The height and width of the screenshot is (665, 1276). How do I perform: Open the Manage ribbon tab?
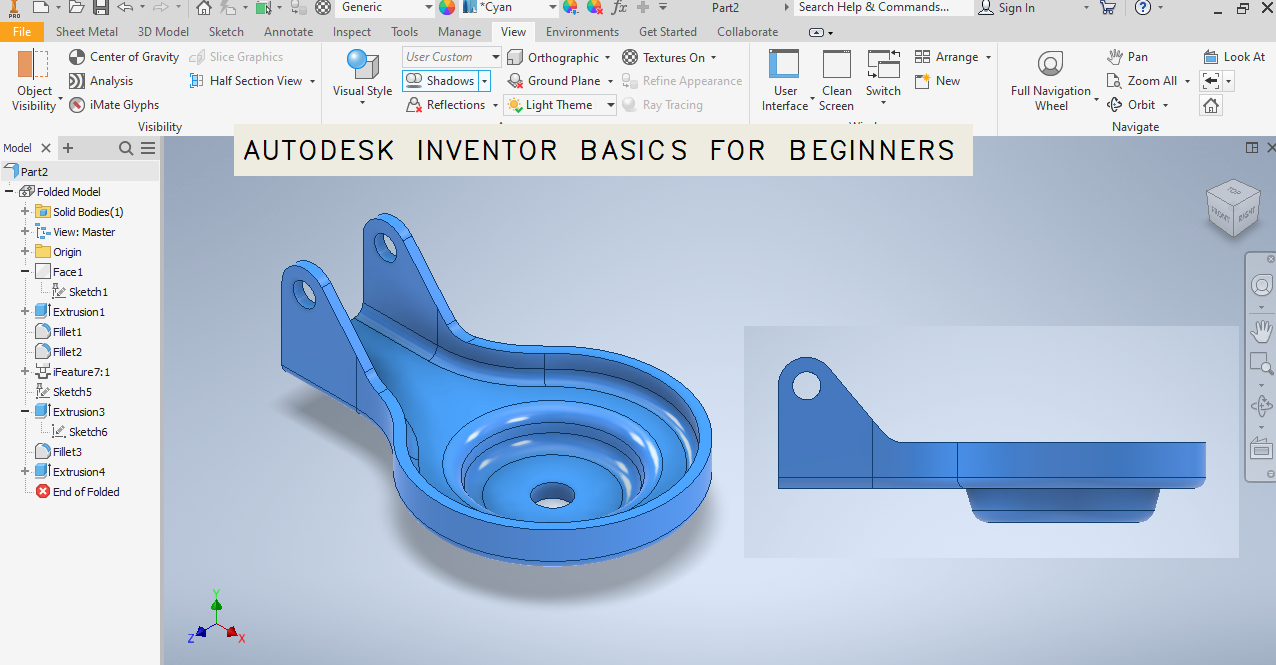click(459, 32)
